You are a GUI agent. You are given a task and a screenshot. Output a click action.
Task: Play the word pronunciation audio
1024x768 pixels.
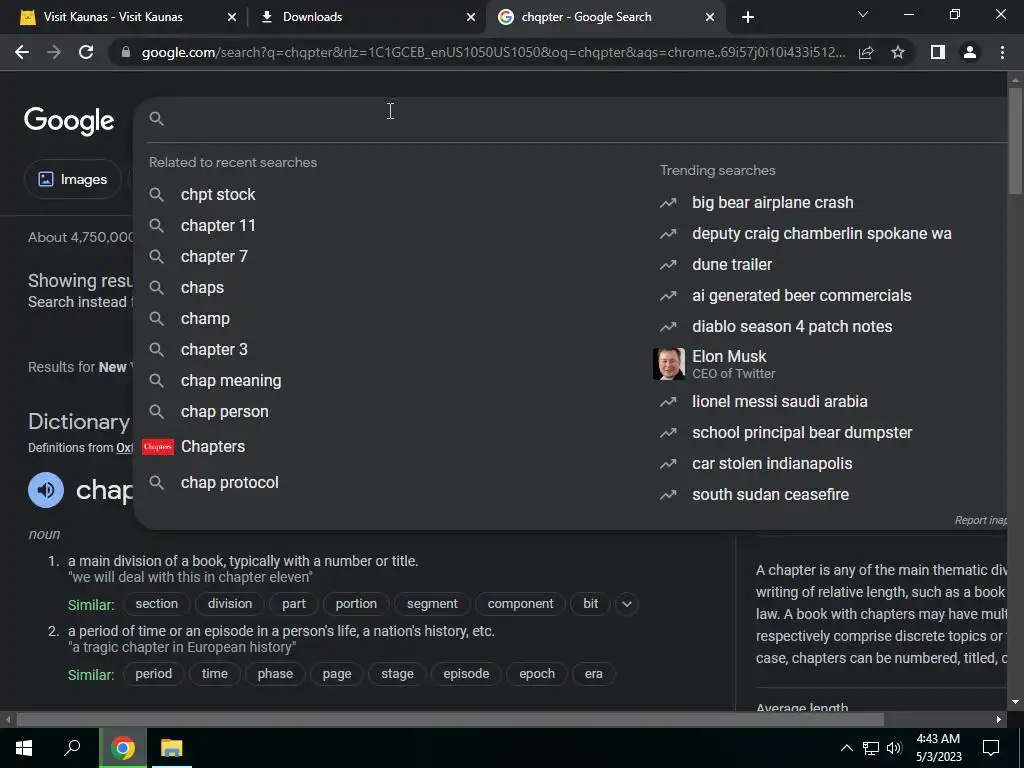click(x=46, y=490)
